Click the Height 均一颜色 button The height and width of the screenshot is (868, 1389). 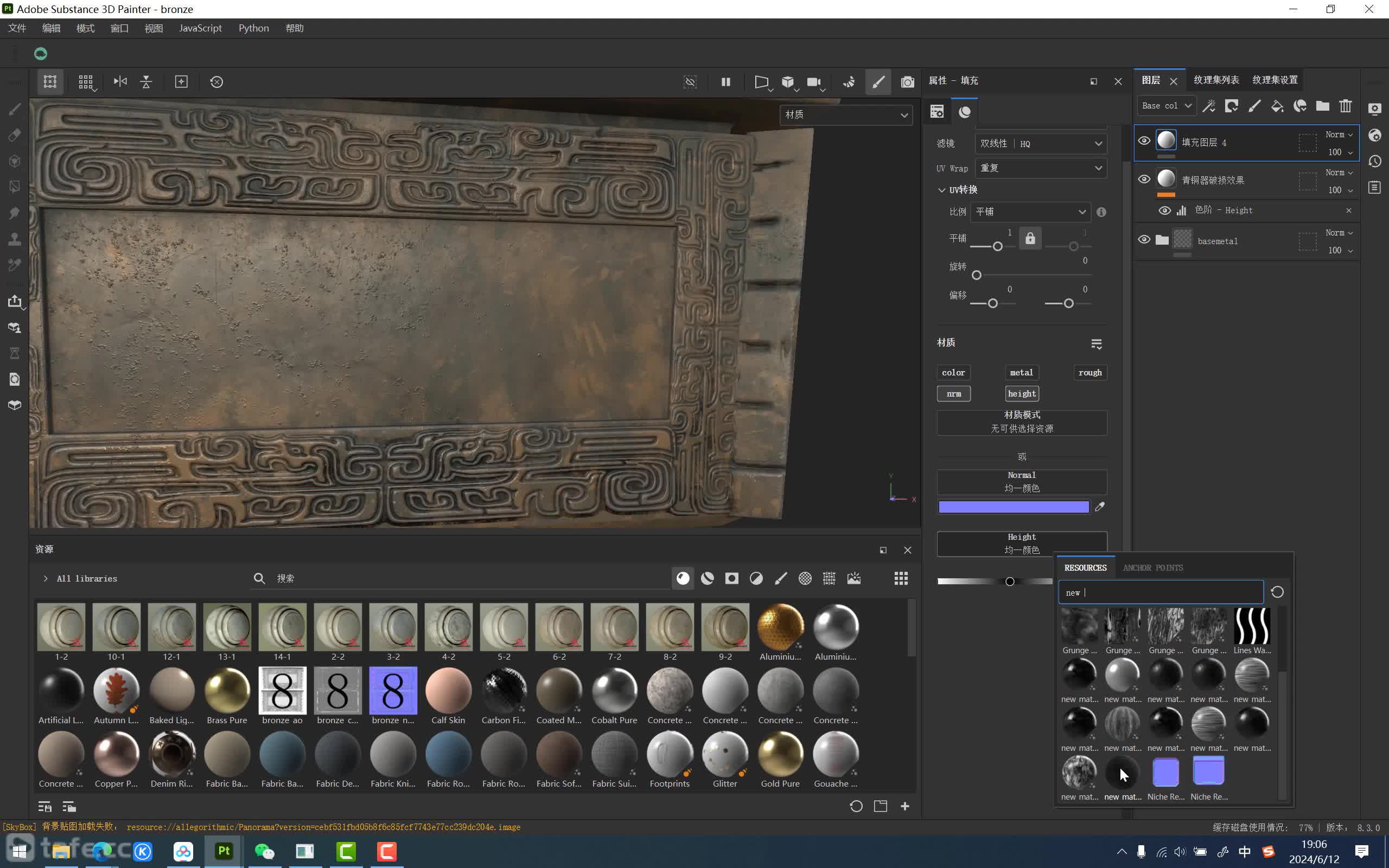(1022, 544)
